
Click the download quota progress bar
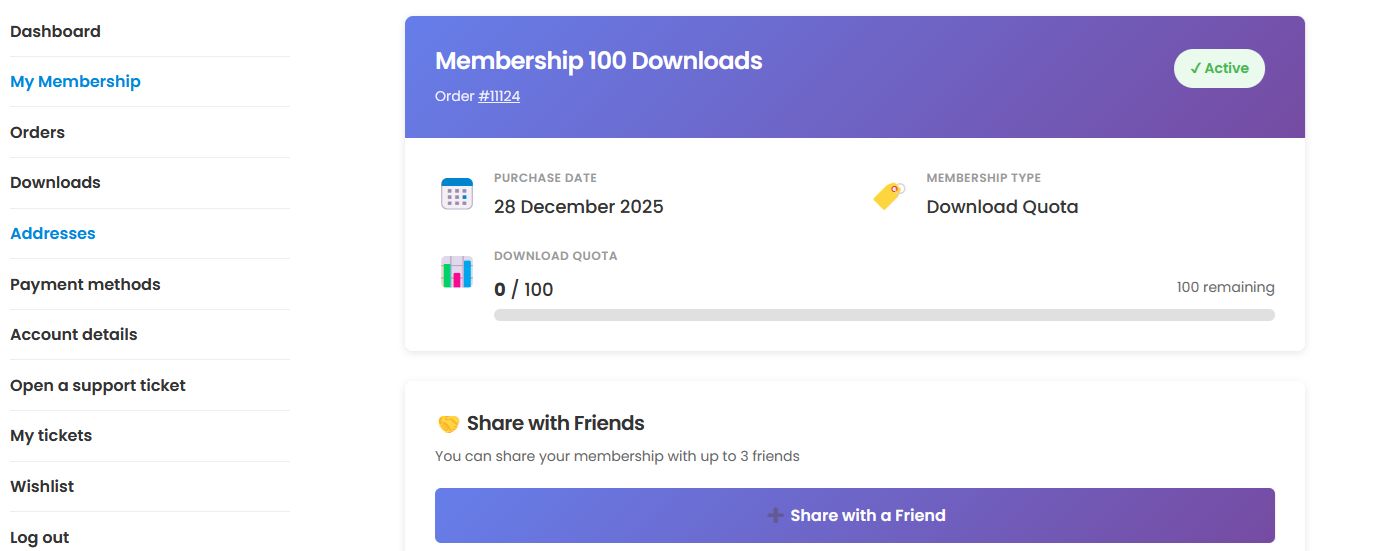tap(884, 315)
